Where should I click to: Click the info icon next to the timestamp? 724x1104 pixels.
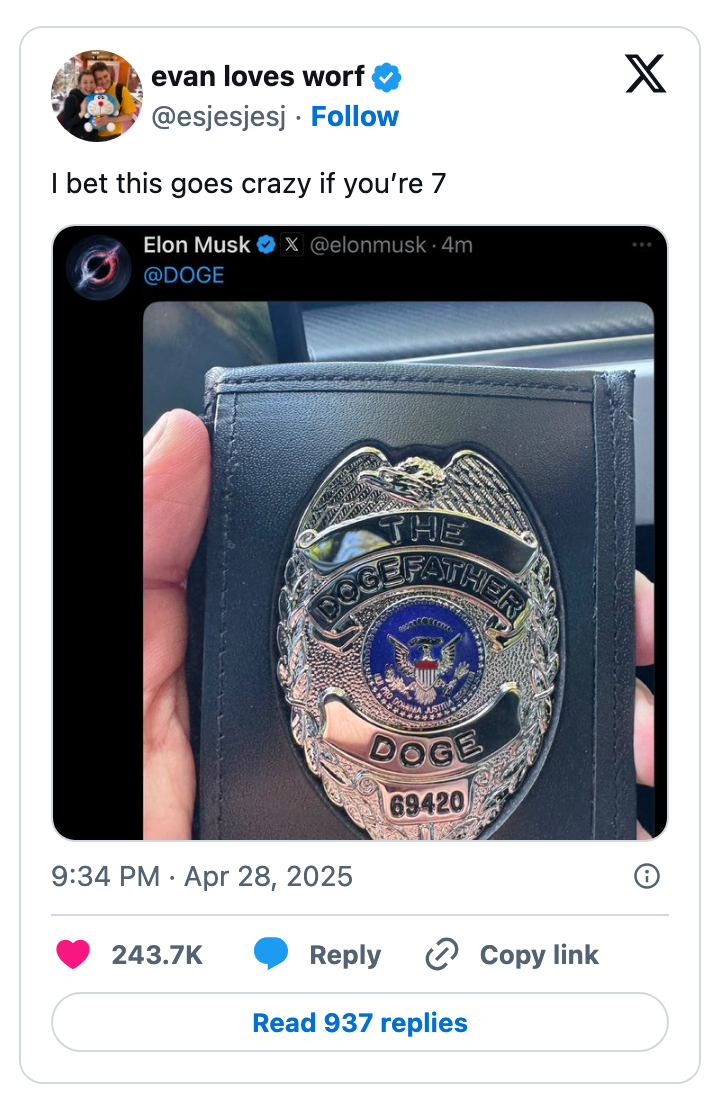tap(647, 876)
